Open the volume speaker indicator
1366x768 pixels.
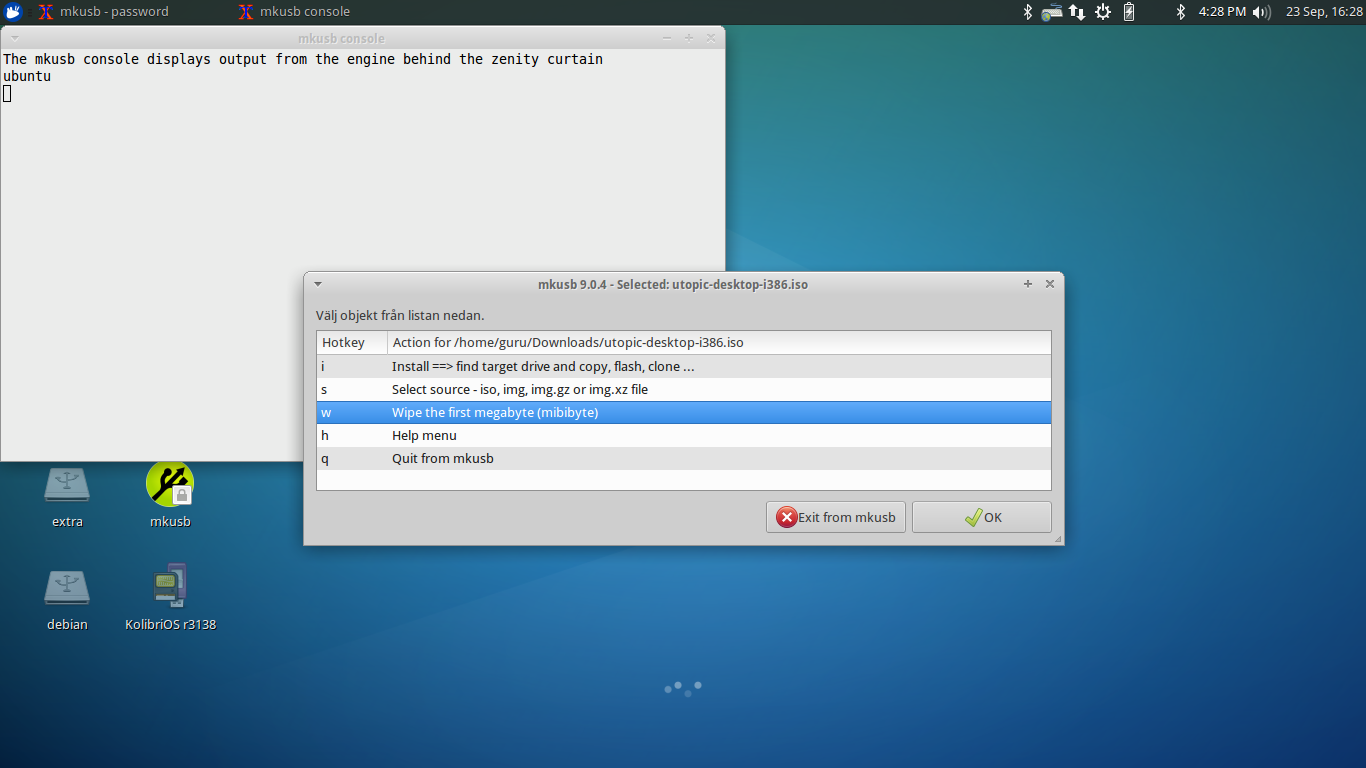pyautogui.click(x=1262, y=12)
